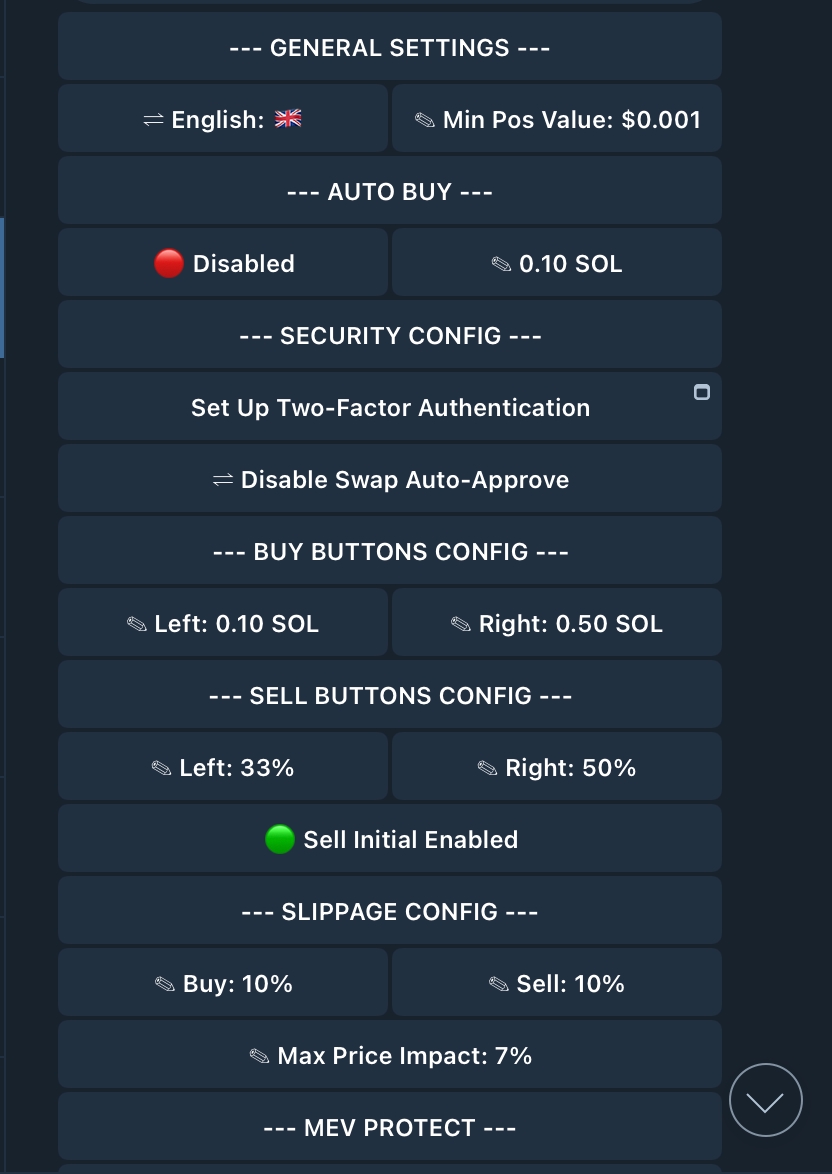The width and height of the screenshot is (832, 1174).
Task: Edit the Min Pos Value setting
Action: (x=557, y=119)
